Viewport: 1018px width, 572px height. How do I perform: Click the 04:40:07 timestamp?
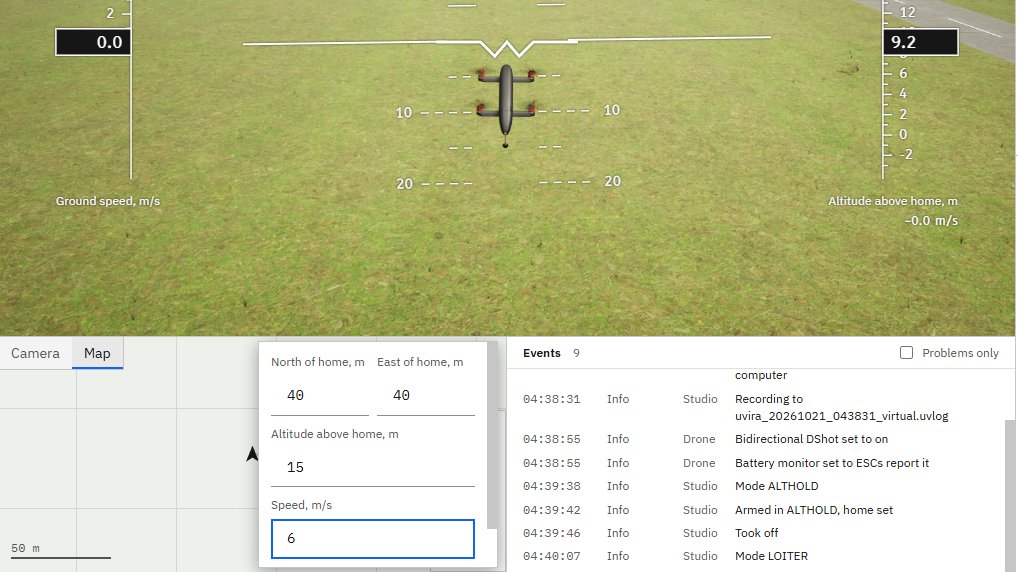coord(551,556)
